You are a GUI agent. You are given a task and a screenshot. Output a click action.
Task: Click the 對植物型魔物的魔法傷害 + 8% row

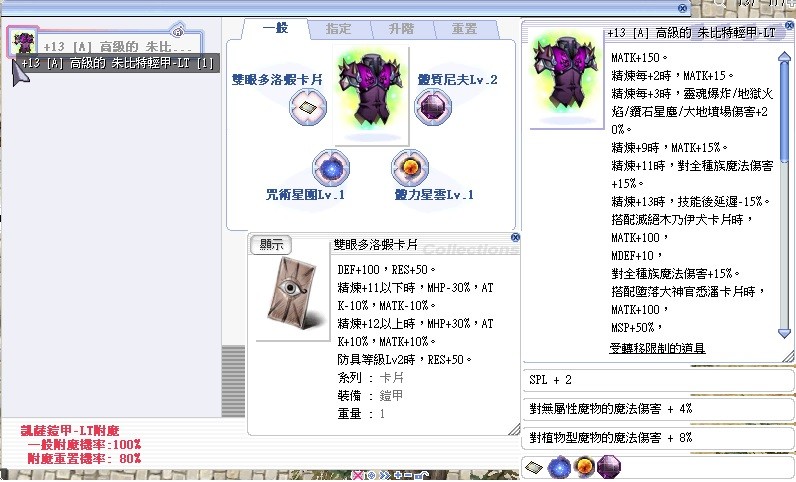[658, 438]
